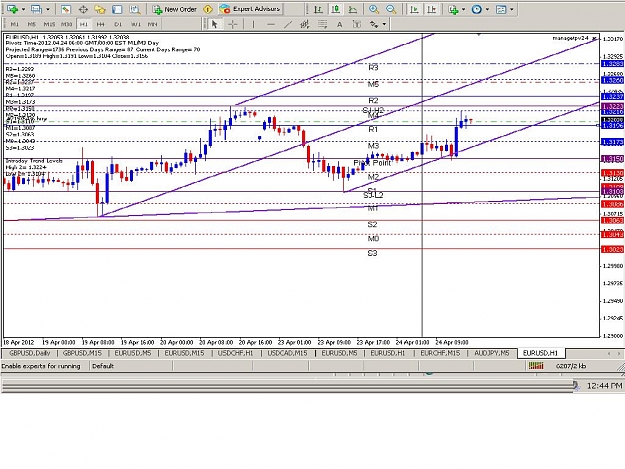Click the 6207/2 kb traffic indicator
The image size is (625, 469).
571,366
